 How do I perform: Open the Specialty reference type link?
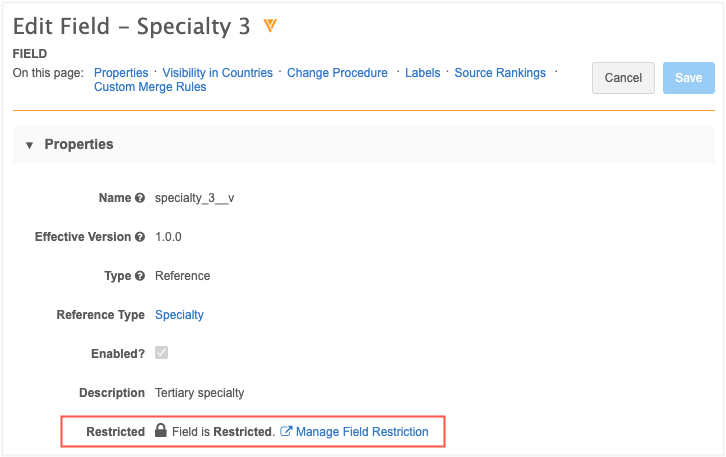[x=179, y=315]
